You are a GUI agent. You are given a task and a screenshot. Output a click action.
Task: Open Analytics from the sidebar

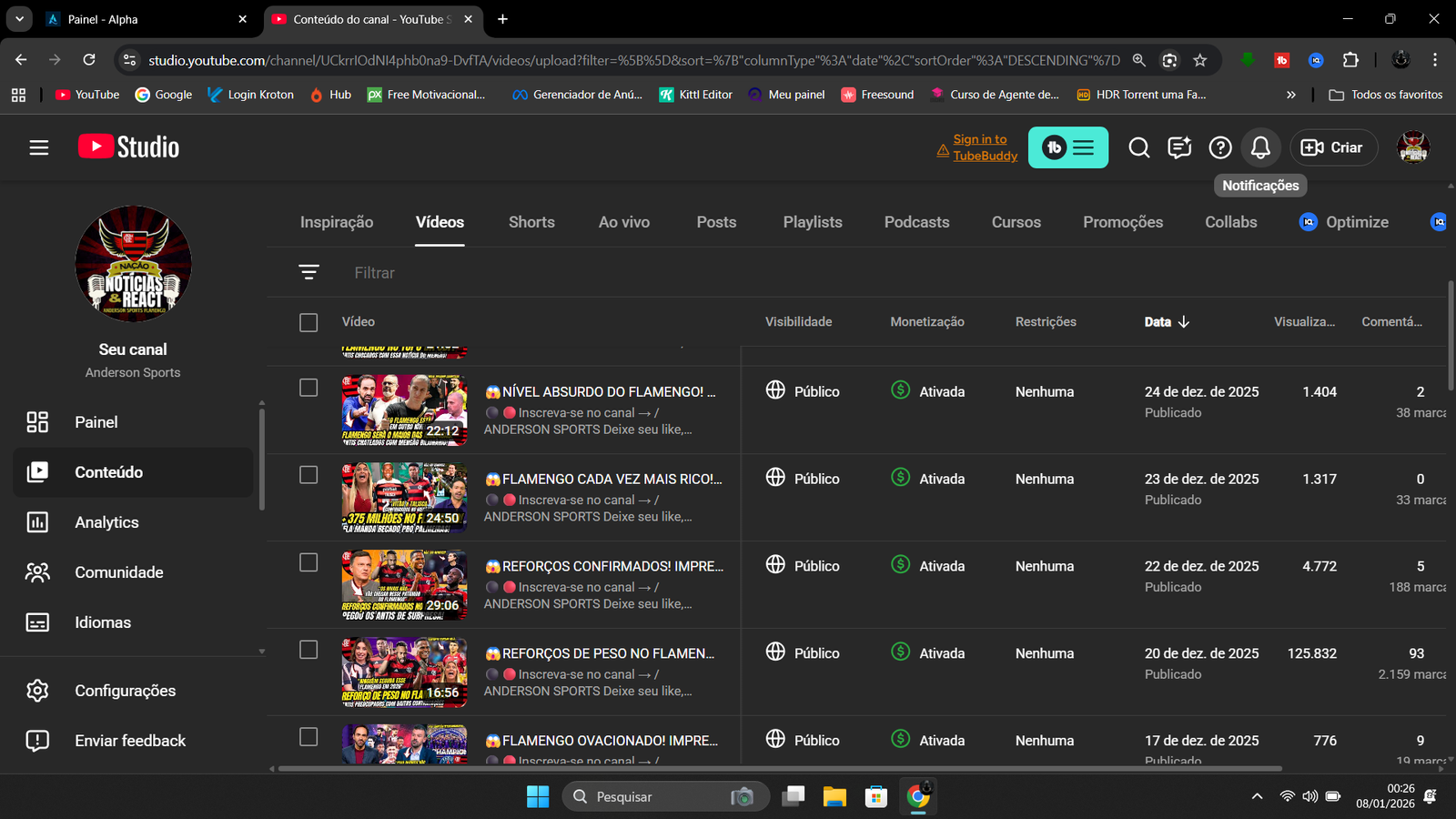[x=106, y=522]
